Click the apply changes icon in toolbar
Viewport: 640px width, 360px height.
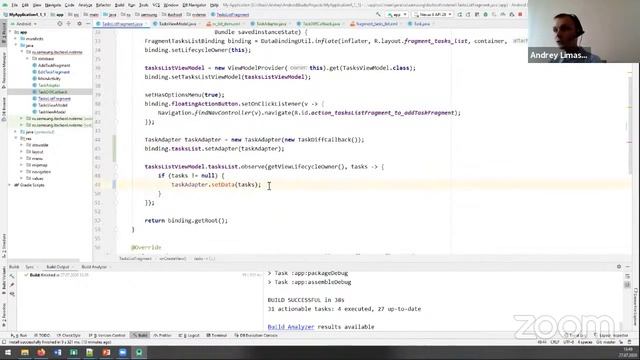468,14
